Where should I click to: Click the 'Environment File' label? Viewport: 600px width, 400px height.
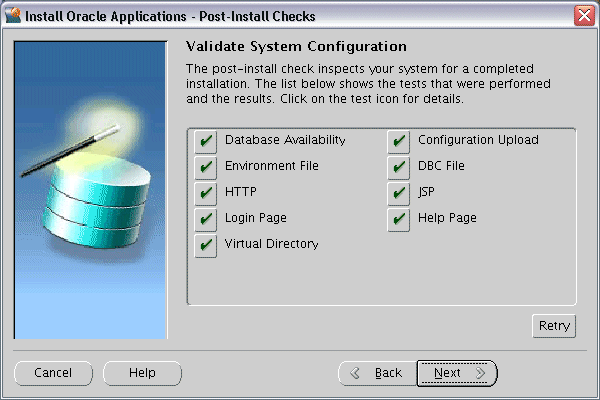272,166
